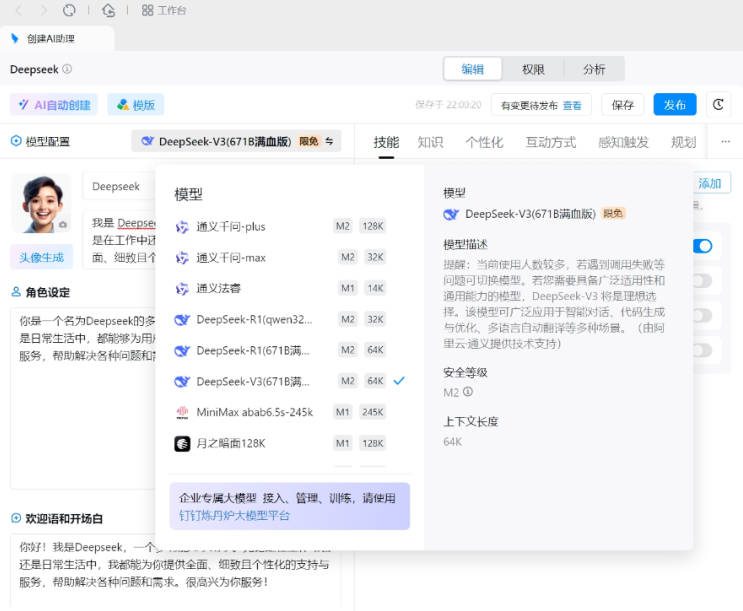Screen dimensions: 743x611
Task: Click the 通义千问-max model icon
Action: point(182,258)
